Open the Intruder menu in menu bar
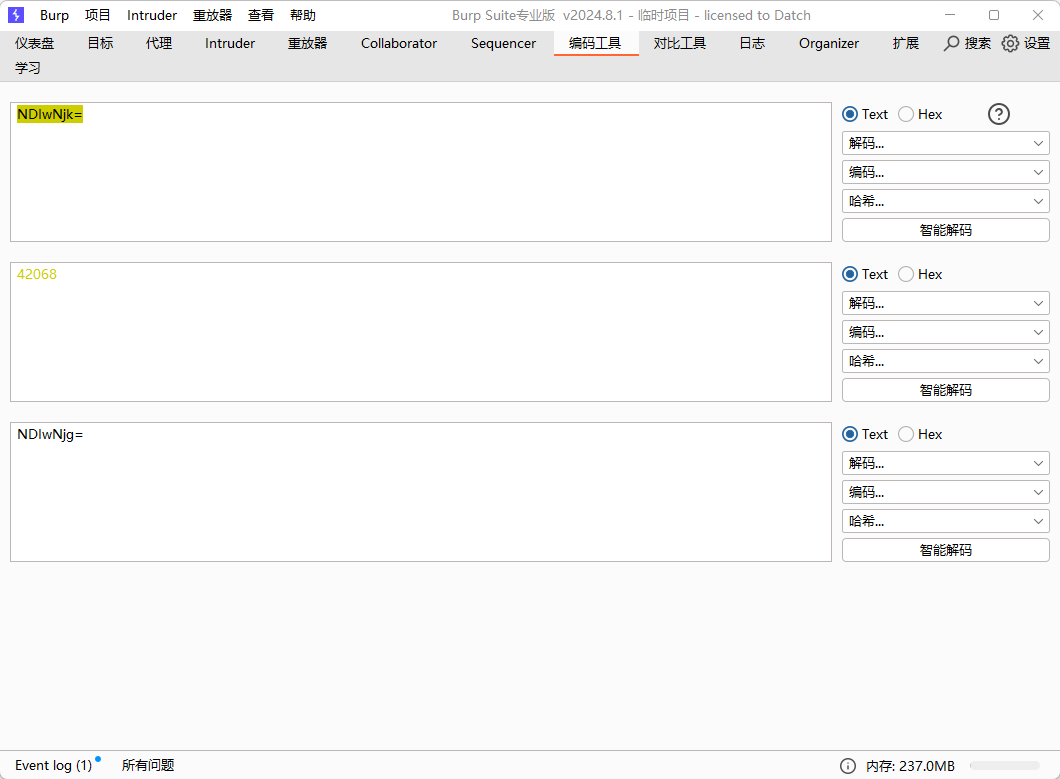 [151, 15]
